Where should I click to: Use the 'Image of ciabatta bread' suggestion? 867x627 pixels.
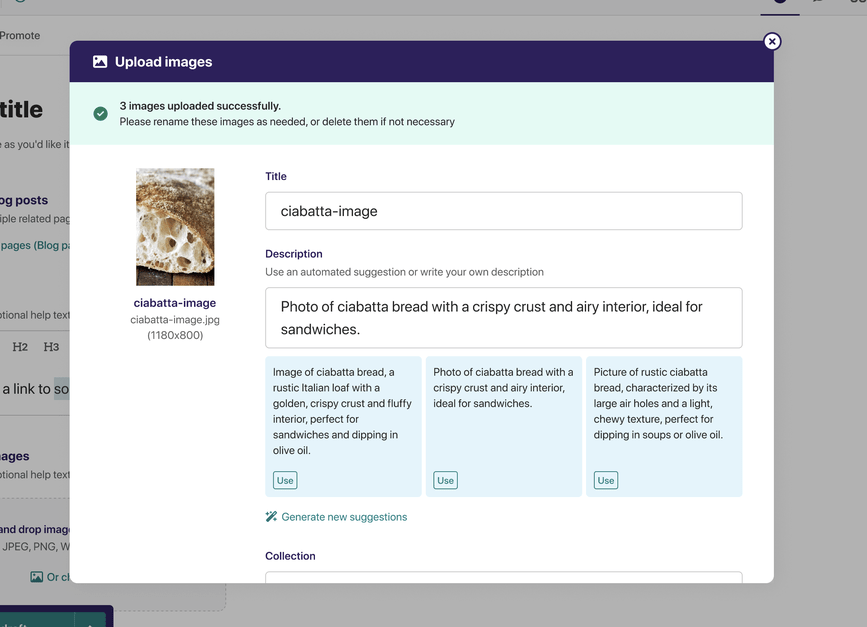(x=285, y=481)
